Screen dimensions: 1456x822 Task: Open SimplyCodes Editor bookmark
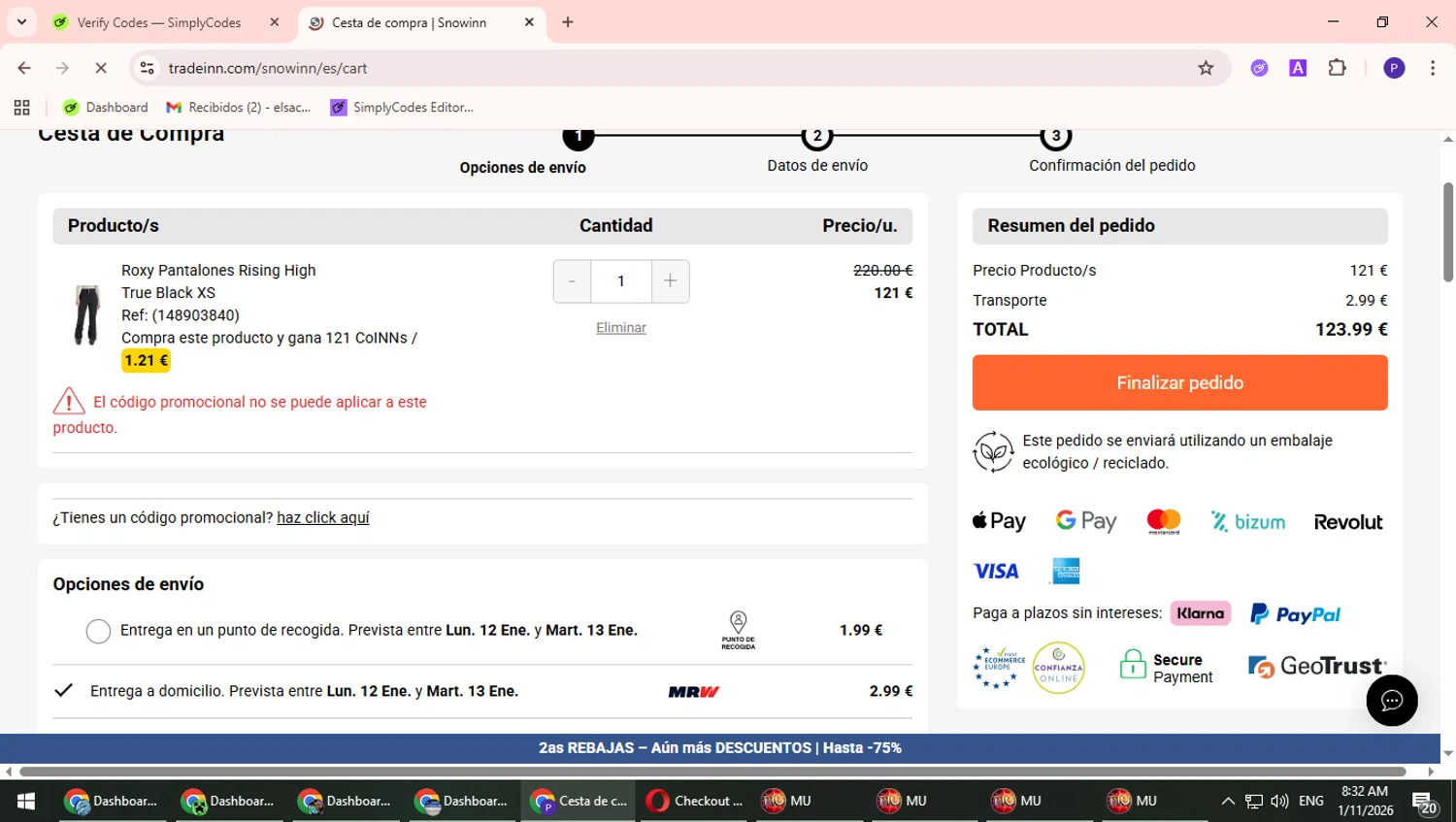402,108
